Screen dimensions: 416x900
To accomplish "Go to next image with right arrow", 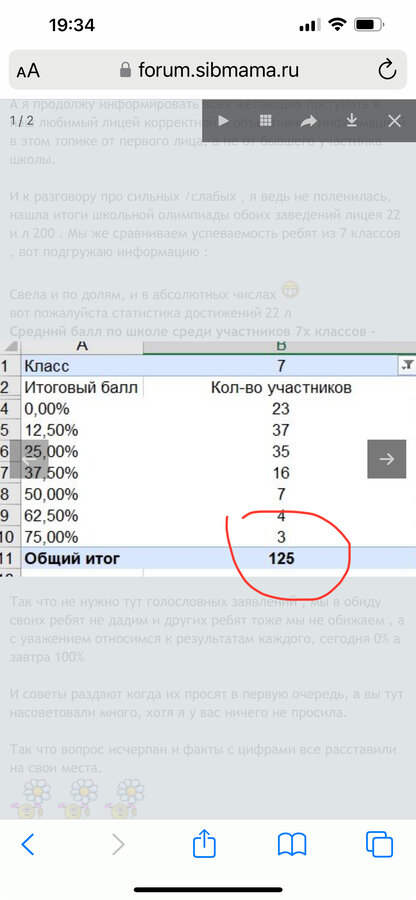I will click(387, 459).
